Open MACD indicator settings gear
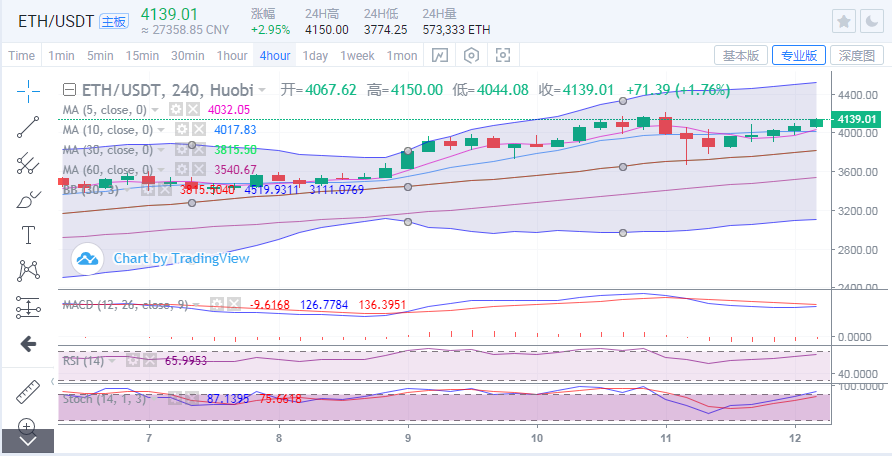The height and width of the screenshot is (456, 892). [x=216, y=305]
